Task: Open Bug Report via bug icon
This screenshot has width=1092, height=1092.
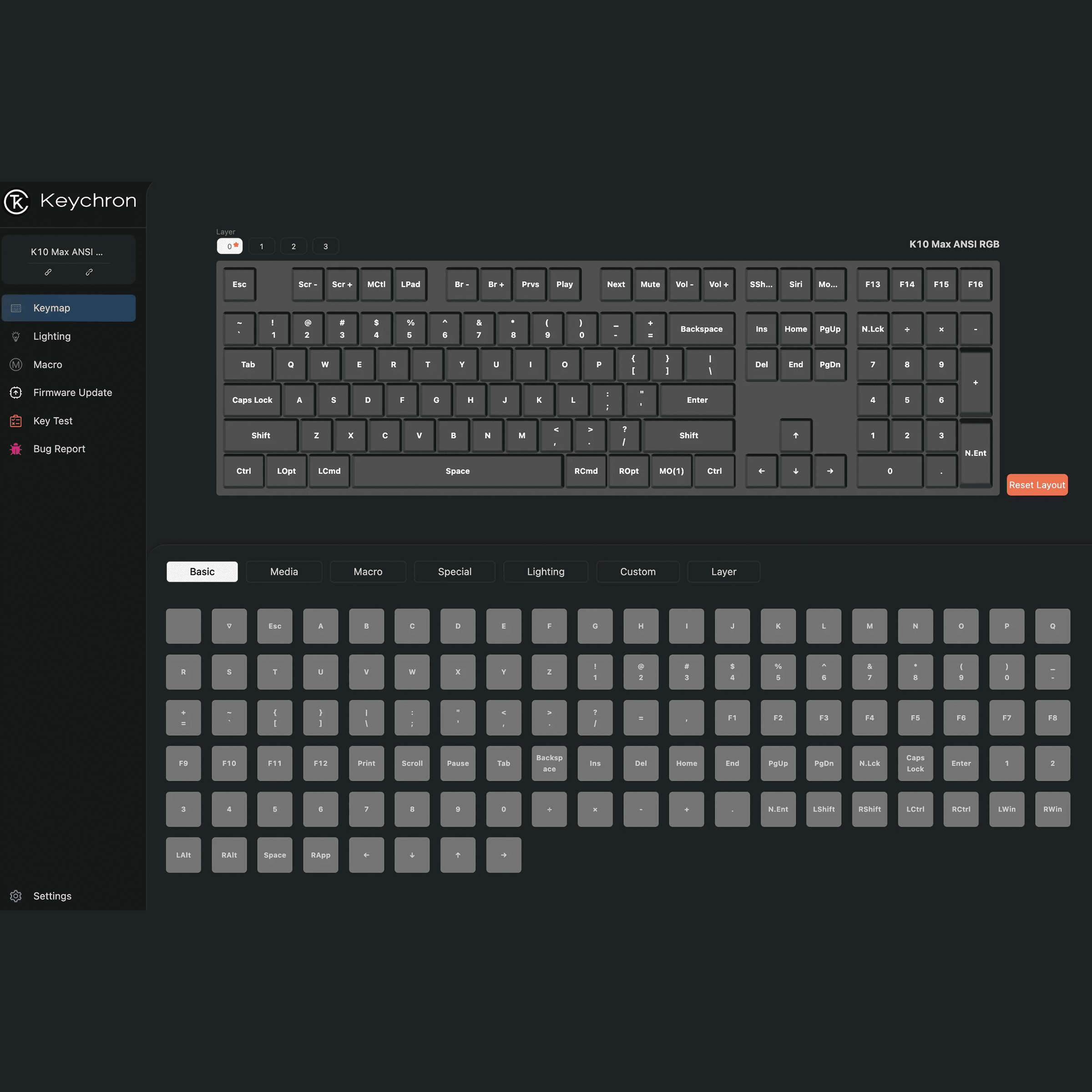Action: (16, 449)
